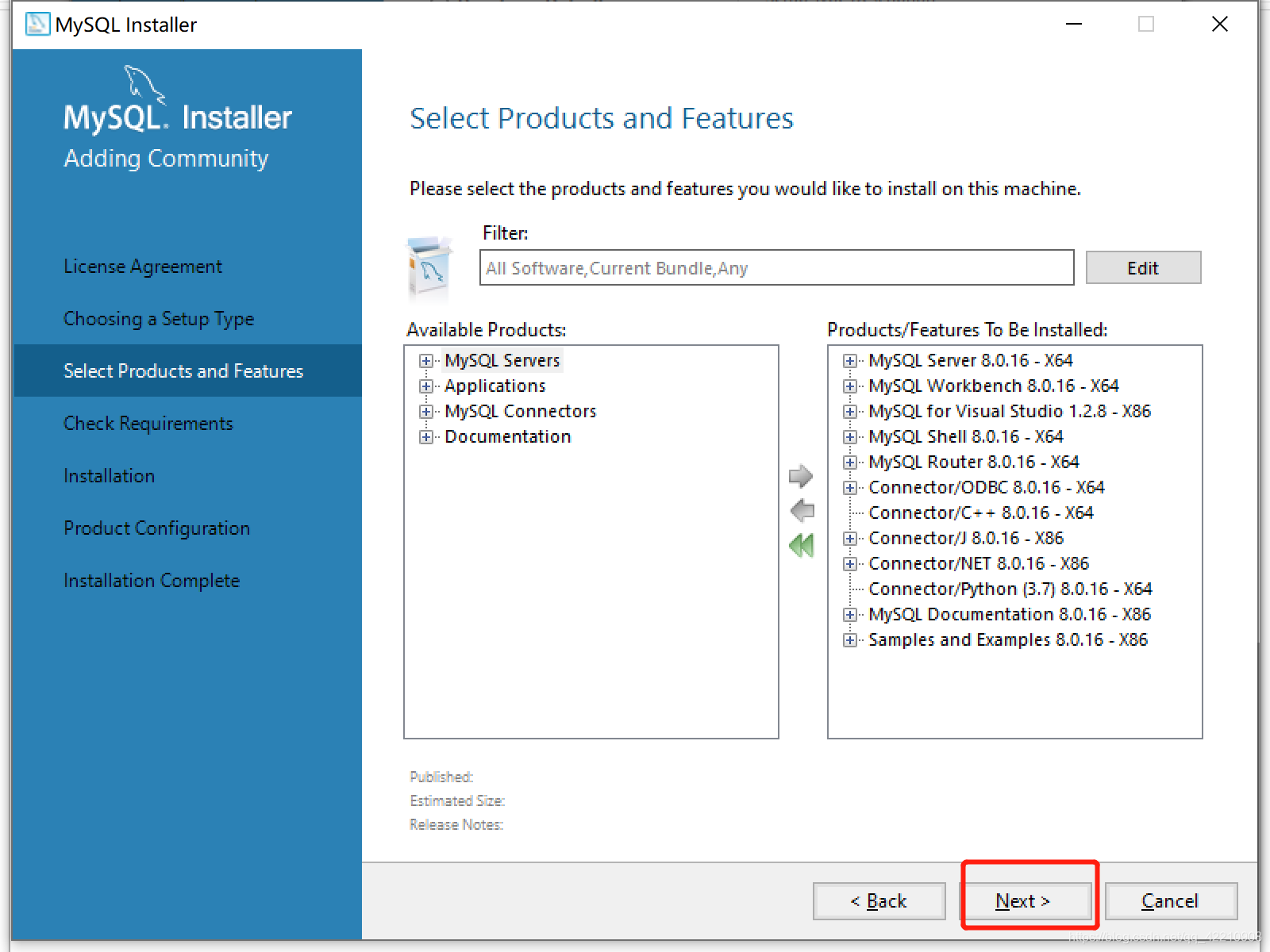The width and height of the screenshot is (1270, 952).
Task: Select Documentation in Available Products
Action: 507,436
